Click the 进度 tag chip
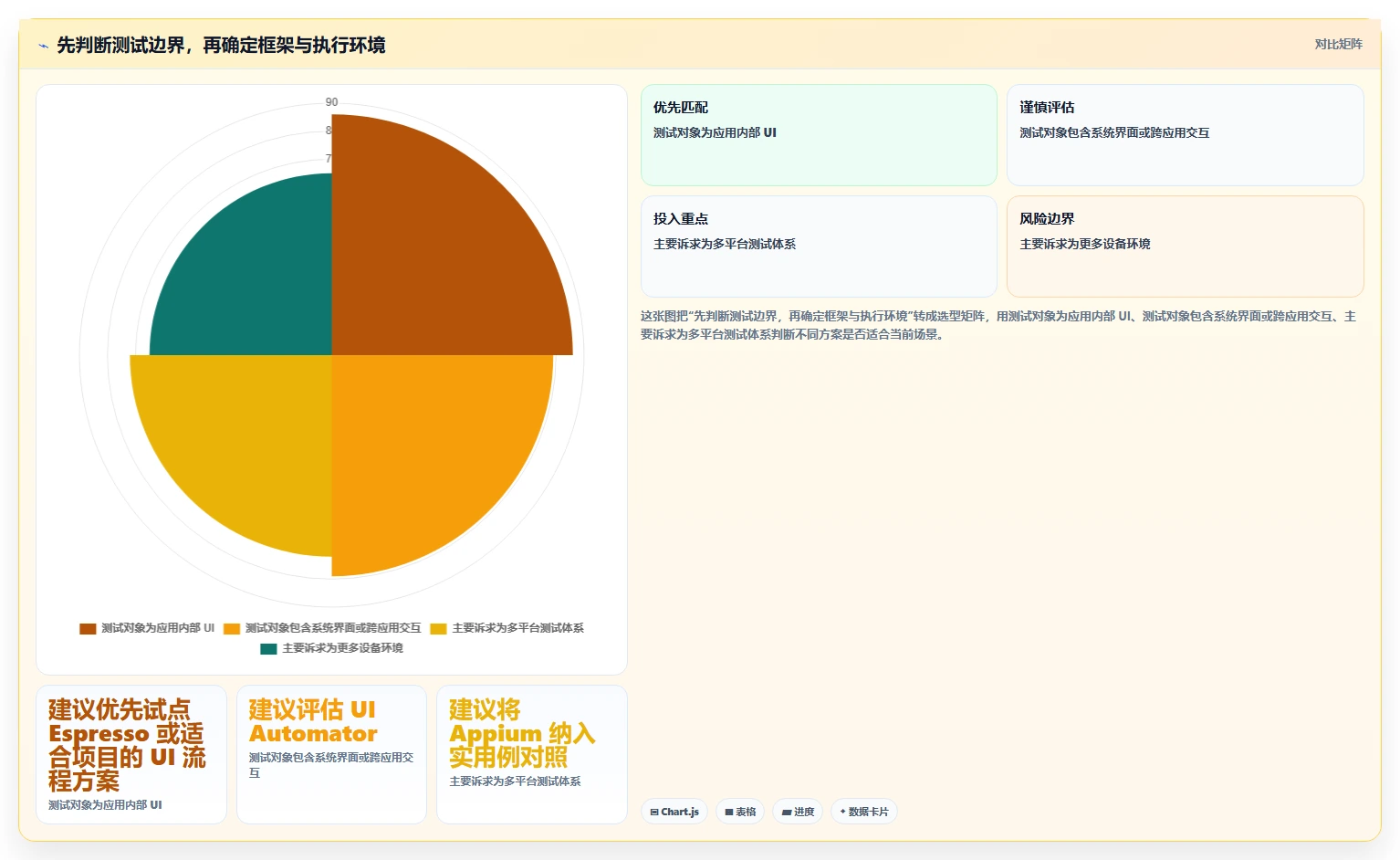 tap(798, 812)
